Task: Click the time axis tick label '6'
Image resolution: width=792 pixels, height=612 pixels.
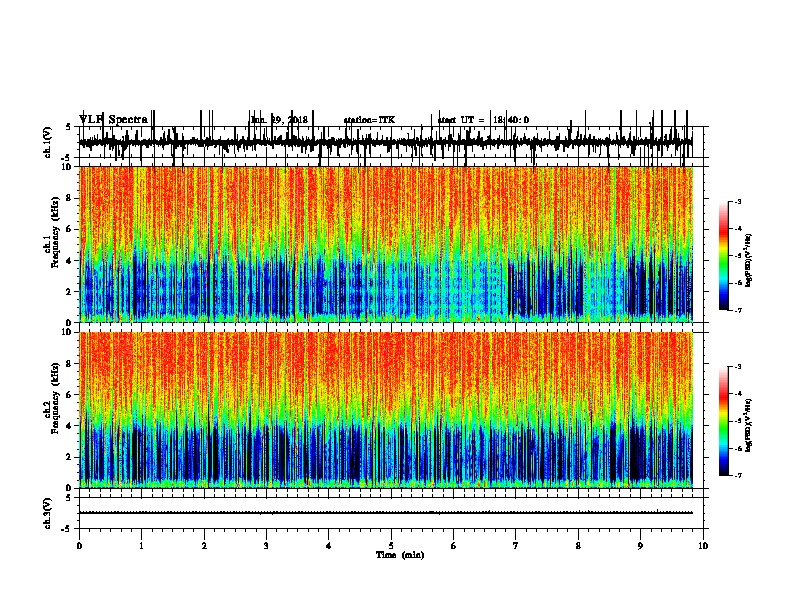Action: pyautogui.click(x=454, y=546)
